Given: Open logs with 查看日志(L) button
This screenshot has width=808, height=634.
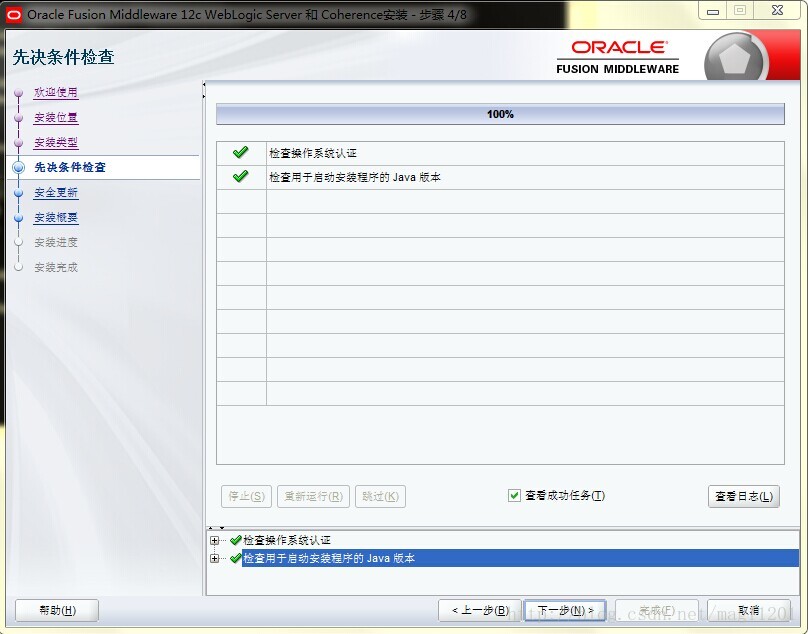Looking at the screenshot, I should tap(744, 496).
